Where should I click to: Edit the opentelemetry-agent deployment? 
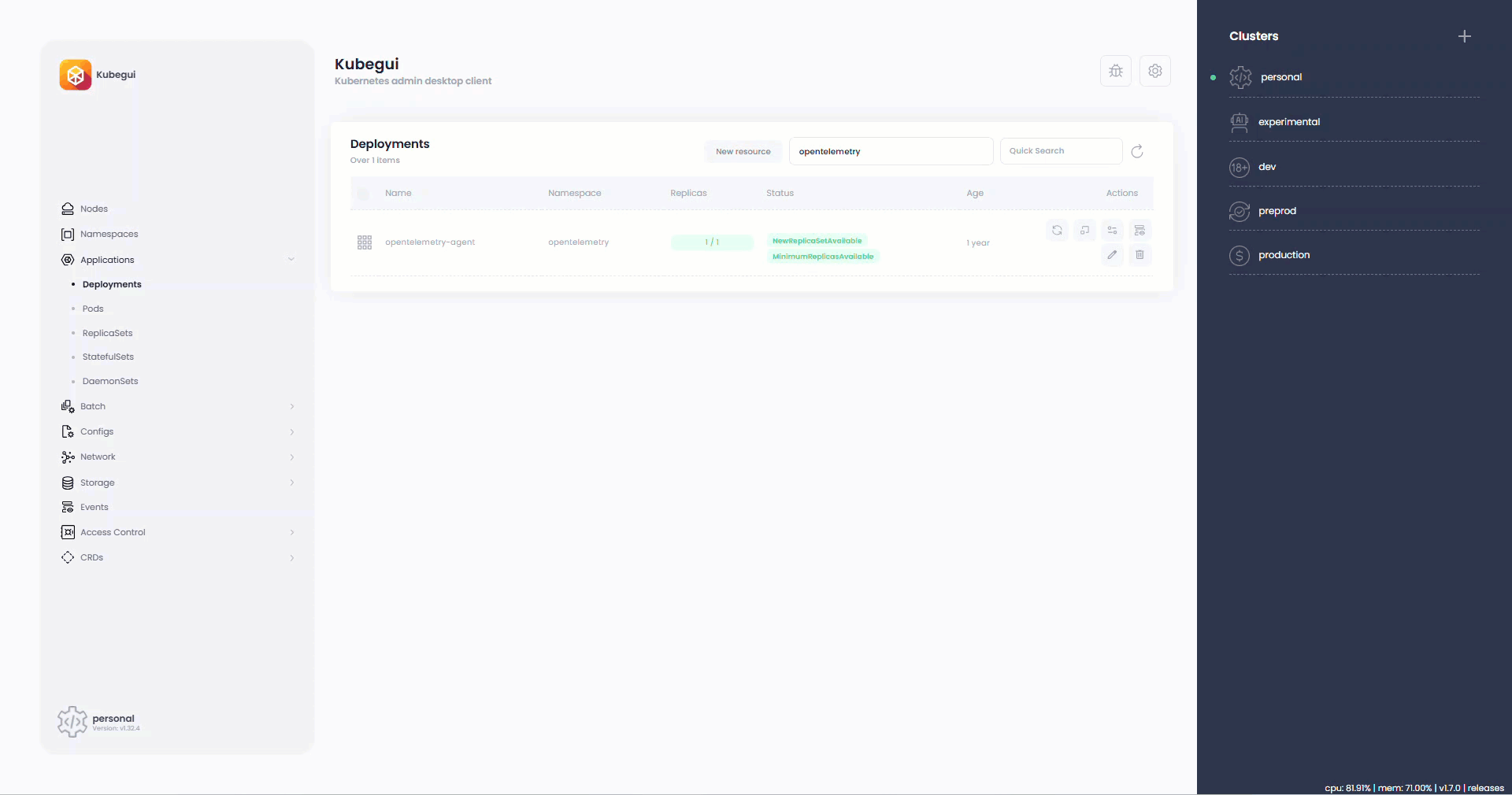(1112, 255)
